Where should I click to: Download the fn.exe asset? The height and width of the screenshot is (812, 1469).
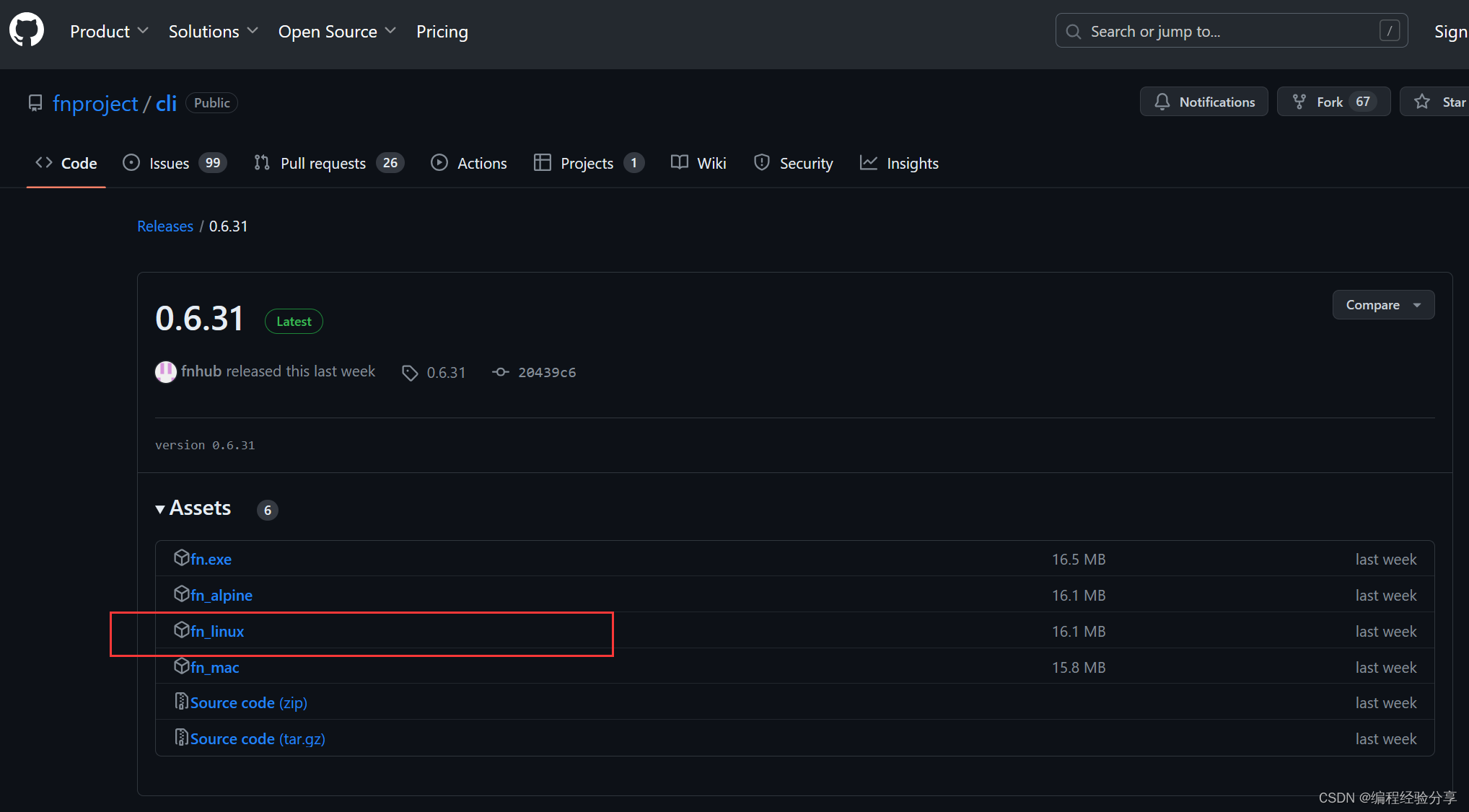pyautogui.click(x=211, y=560)
